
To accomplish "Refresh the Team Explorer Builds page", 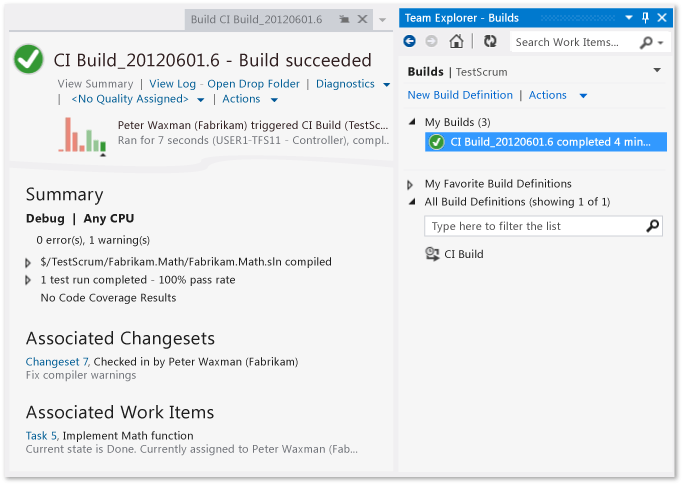I will (490, 42).
